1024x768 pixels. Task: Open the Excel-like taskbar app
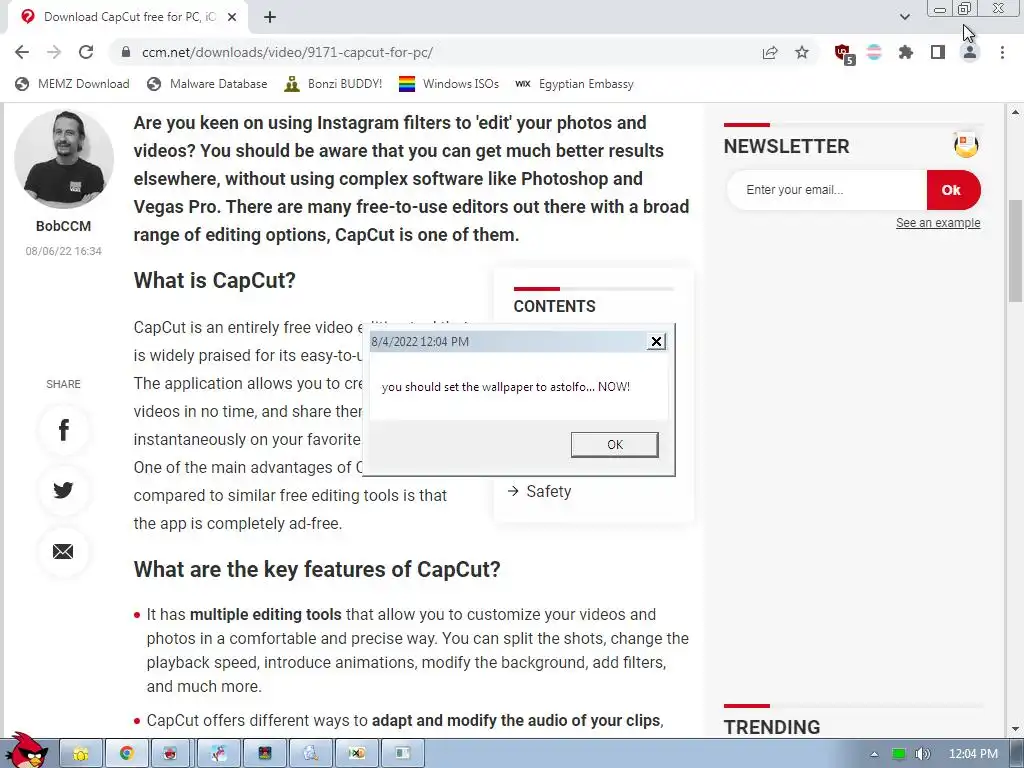click(356, 754)
